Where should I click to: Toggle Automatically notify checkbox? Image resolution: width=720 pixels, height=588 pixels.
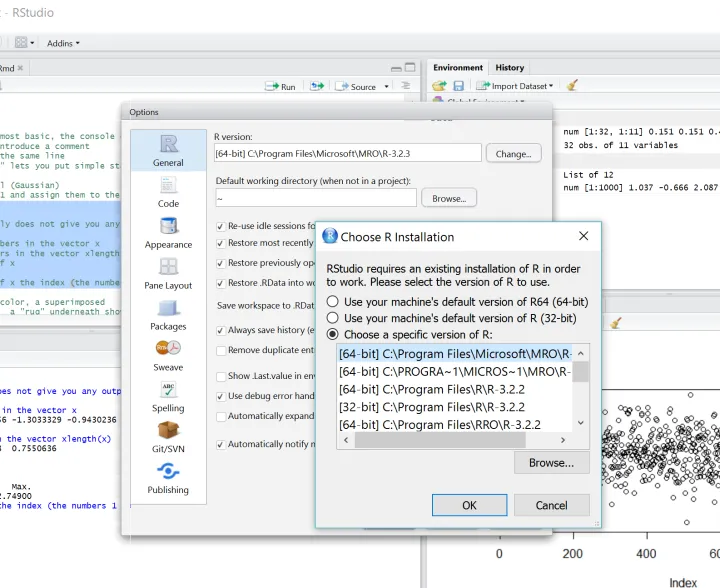click(221, 444)
